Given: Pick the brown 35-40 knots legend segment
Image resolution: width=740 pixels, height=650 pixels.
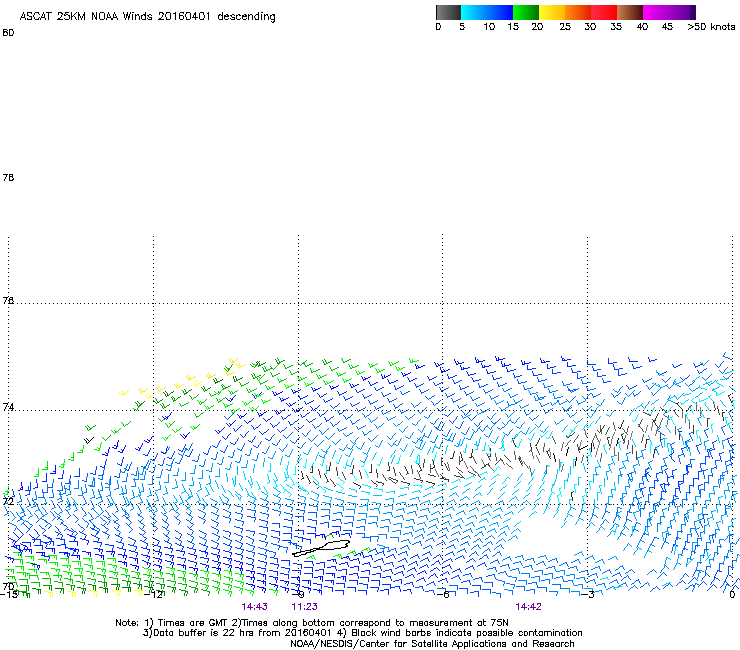Looking at the screenshot, I should click(630, 12).
